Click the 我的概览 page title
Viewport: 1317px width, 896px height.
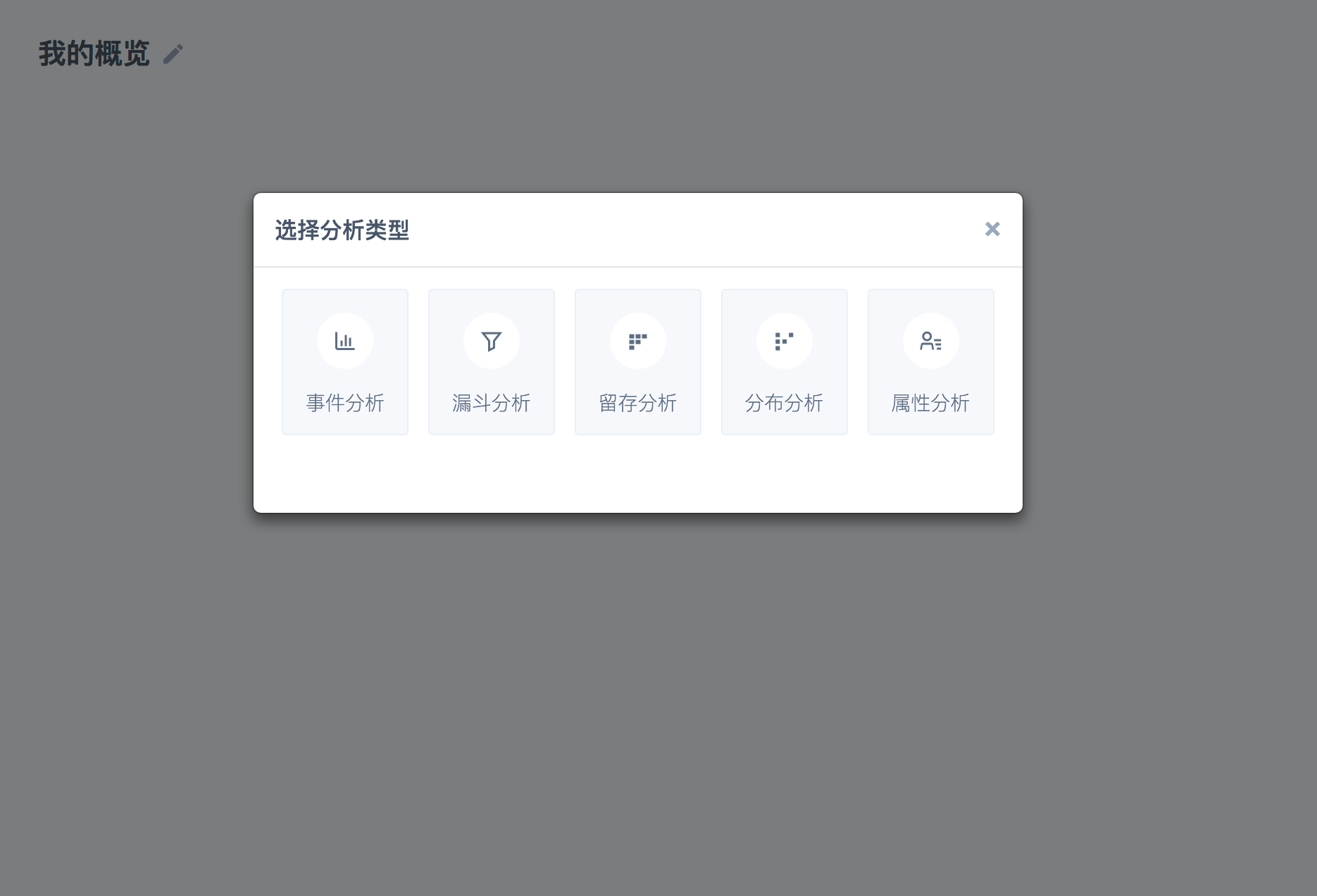pos(94,54)
